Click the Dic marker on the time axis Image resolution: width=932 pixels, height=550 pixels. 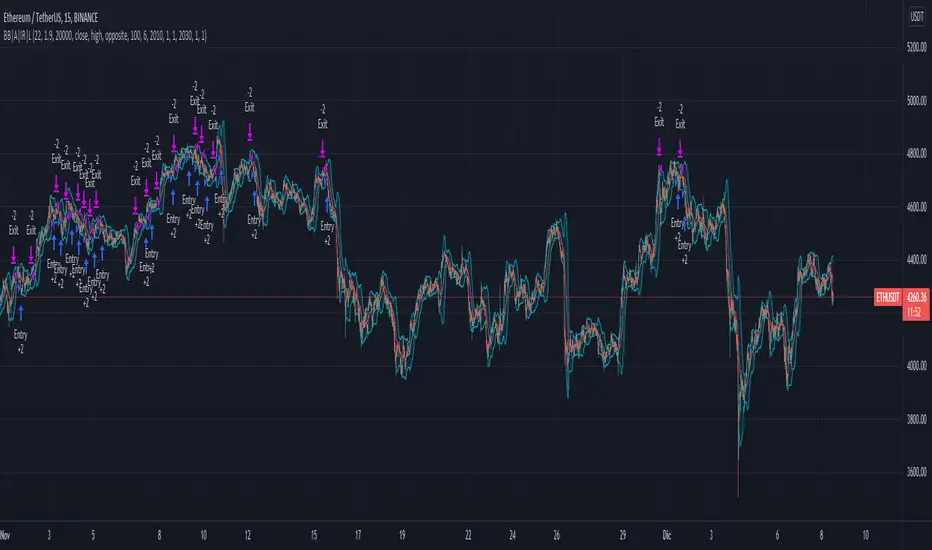pyautogui.click(x=667, y=535)
